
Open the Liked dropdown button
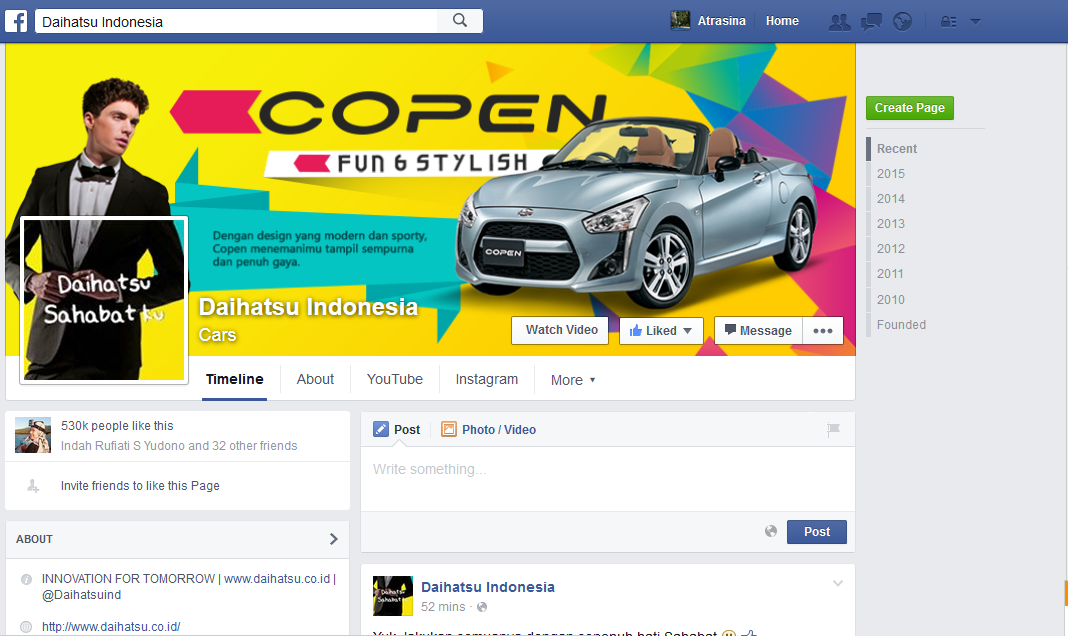coord(661,330)
